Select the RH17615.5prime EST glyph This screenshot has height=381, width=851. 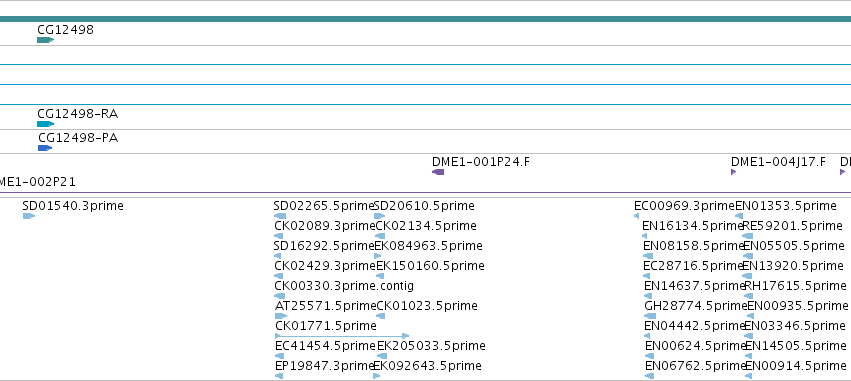coord(749,296)
